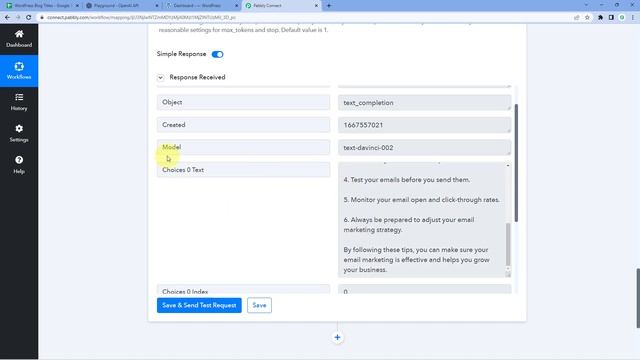Click scroll-up arrow of response text area
The width and height of the screenshot is (640, 360).
(x=508, y=166)
